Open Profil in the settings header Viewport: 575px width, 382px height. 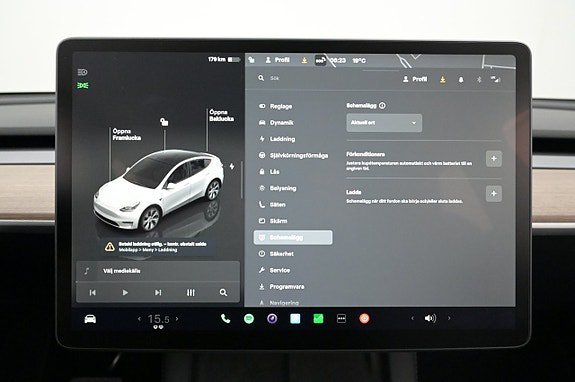[415, 79]
